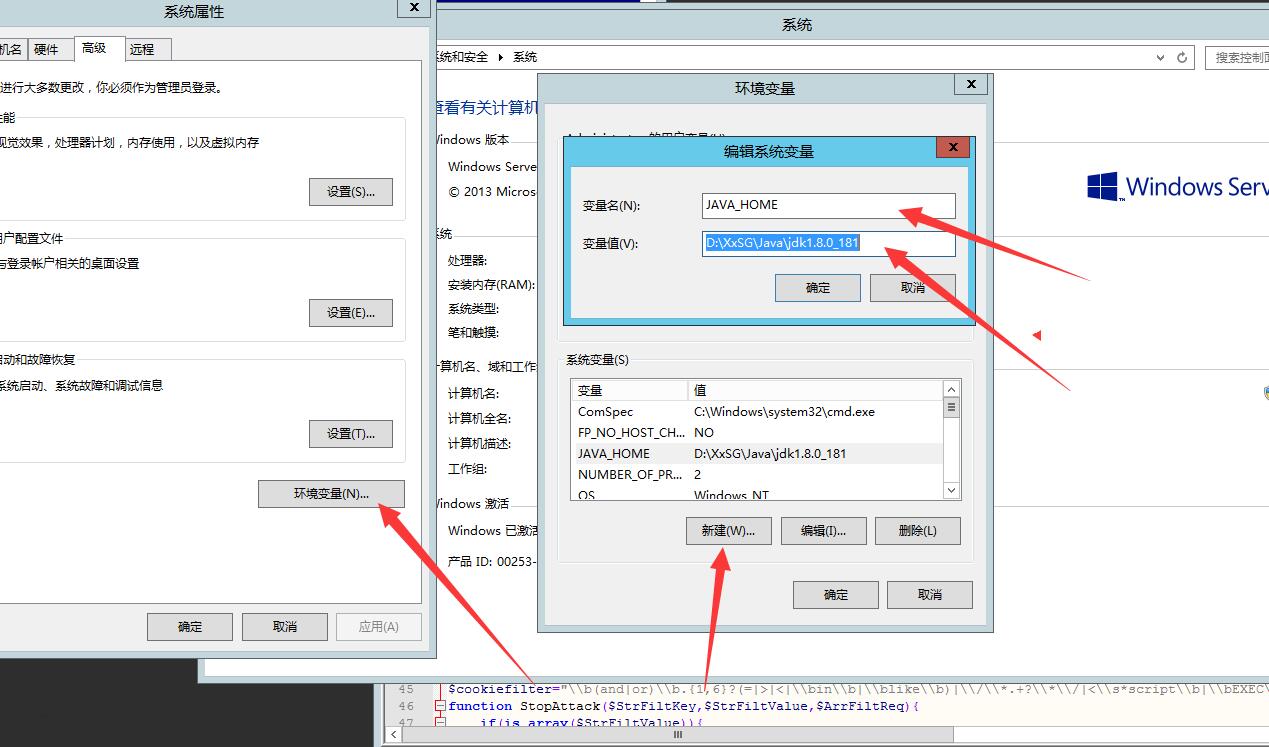Switch to the 硬件 tab
Image resolution: width=1269 pixels, height=747 pixels.
(x=46, y=49)
